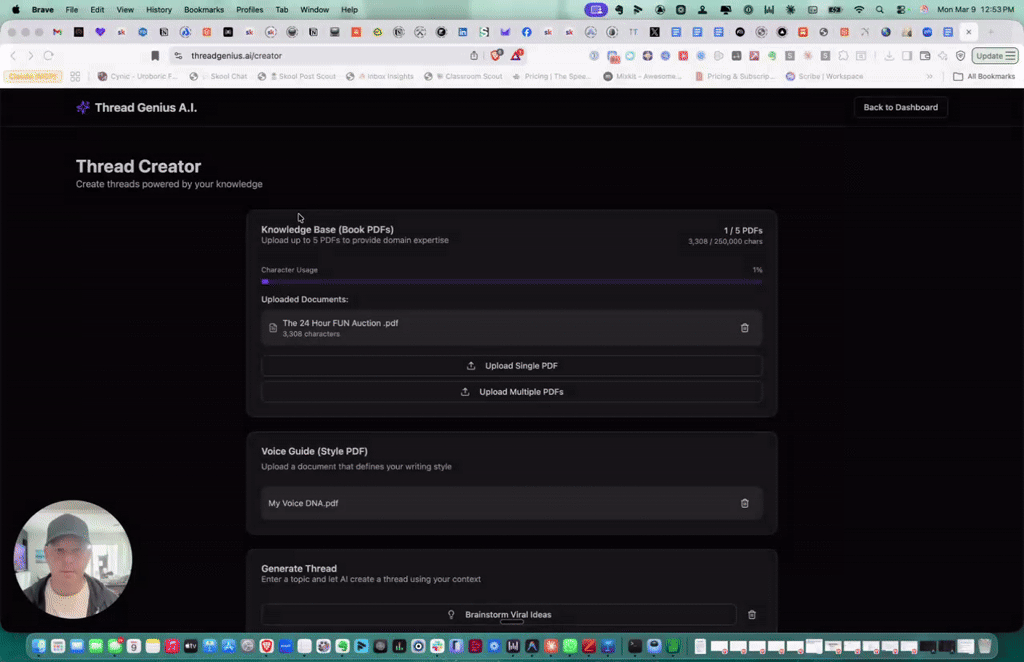This screenshot has width=1024, height=662.
Task: Open Brave browser icon in the Dock
Action: coord(266,646)
